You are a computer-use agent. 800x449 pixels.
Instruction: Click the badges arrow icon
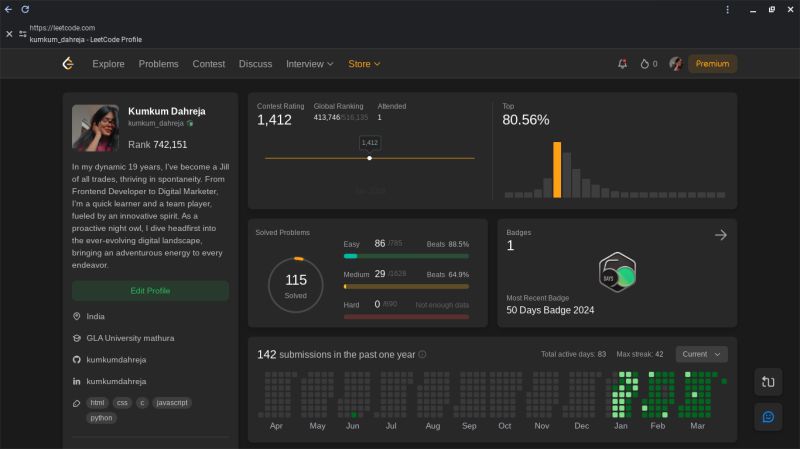click(720, 235)
